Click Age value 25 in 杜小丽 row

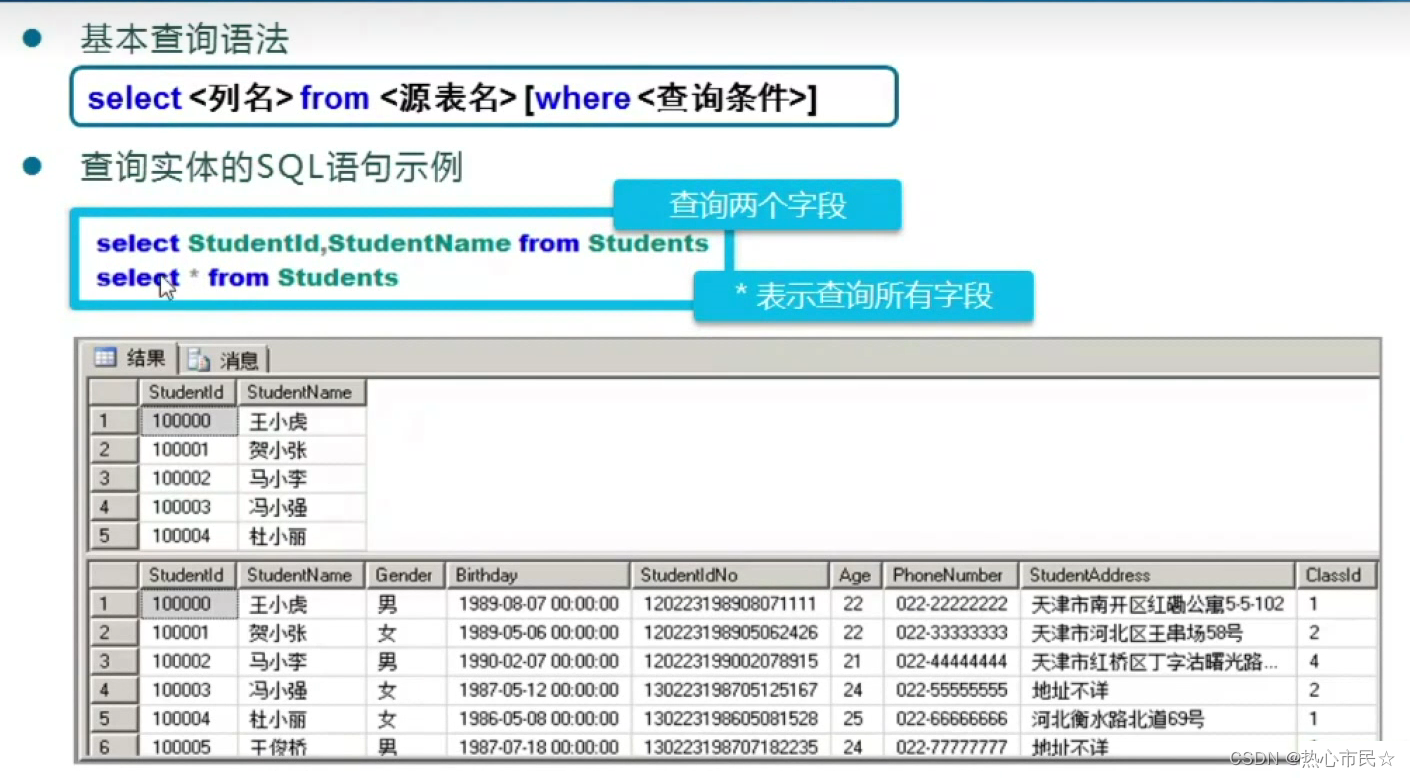[855, 719]
